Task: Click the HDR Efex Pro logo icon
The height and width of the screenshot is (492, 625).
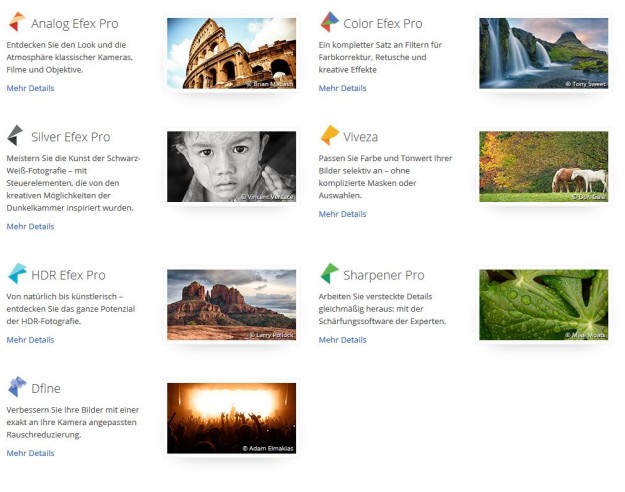Action: [x=16, y=274]
